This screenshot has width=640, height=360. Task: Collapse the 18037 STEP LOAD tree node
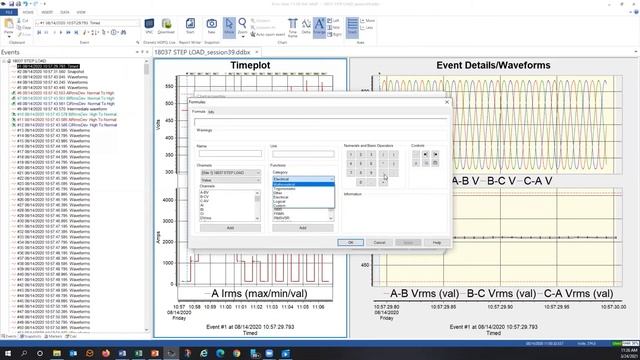(x=4, y=61)
